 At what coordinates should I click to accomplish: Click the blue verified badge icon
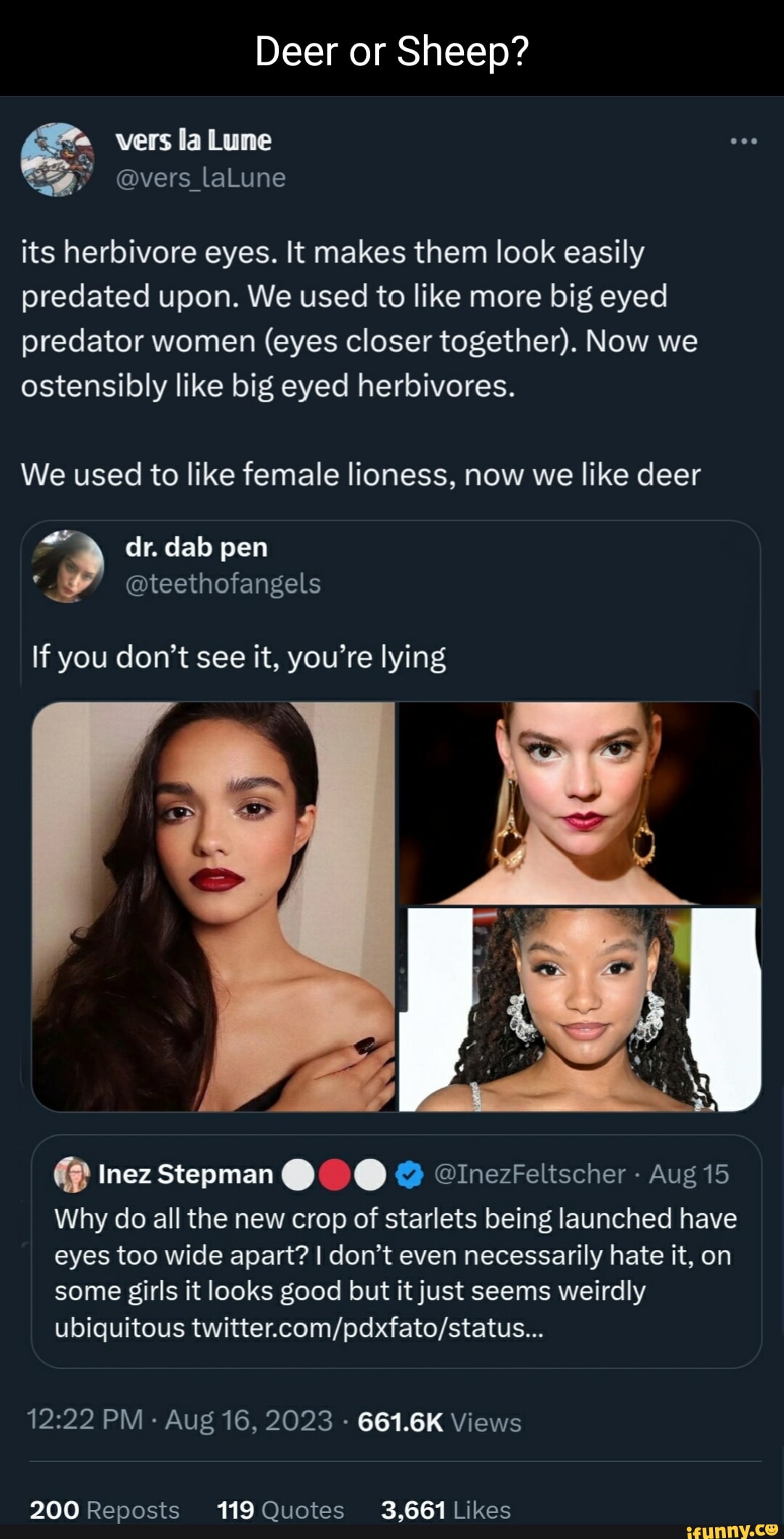[x=410, y=1175]
